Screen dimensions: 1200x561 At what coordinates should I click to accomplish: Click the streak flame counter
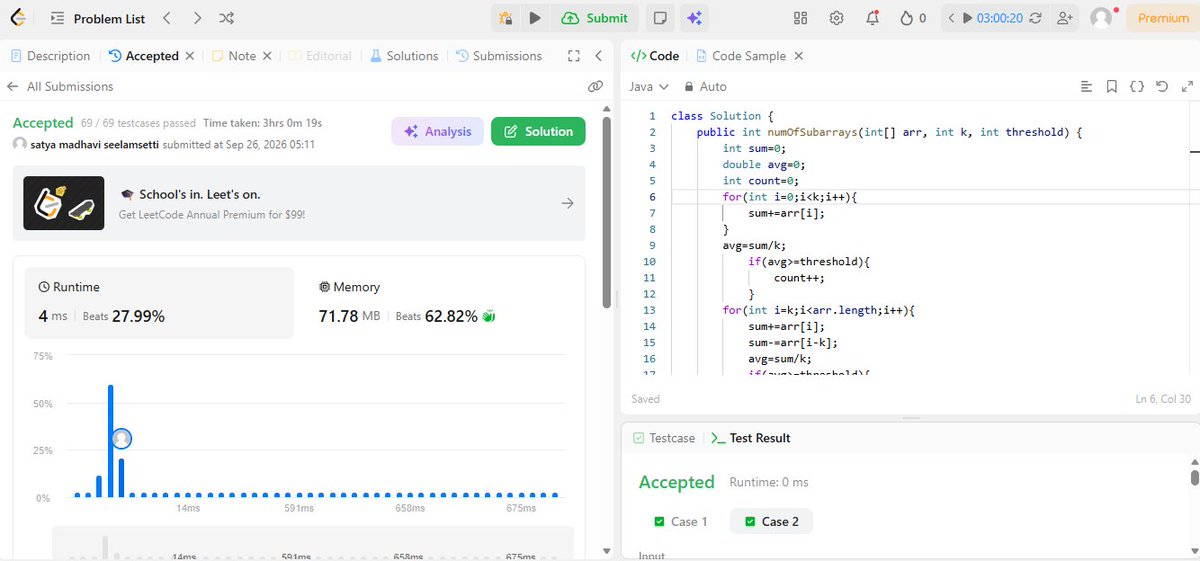(x=913, y=18)
